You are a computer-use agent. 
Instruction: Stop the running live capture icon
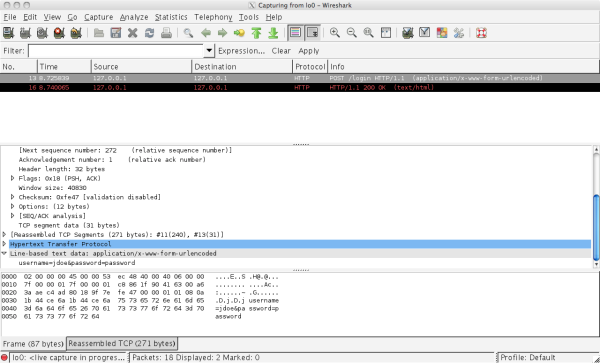click(59, 33)
